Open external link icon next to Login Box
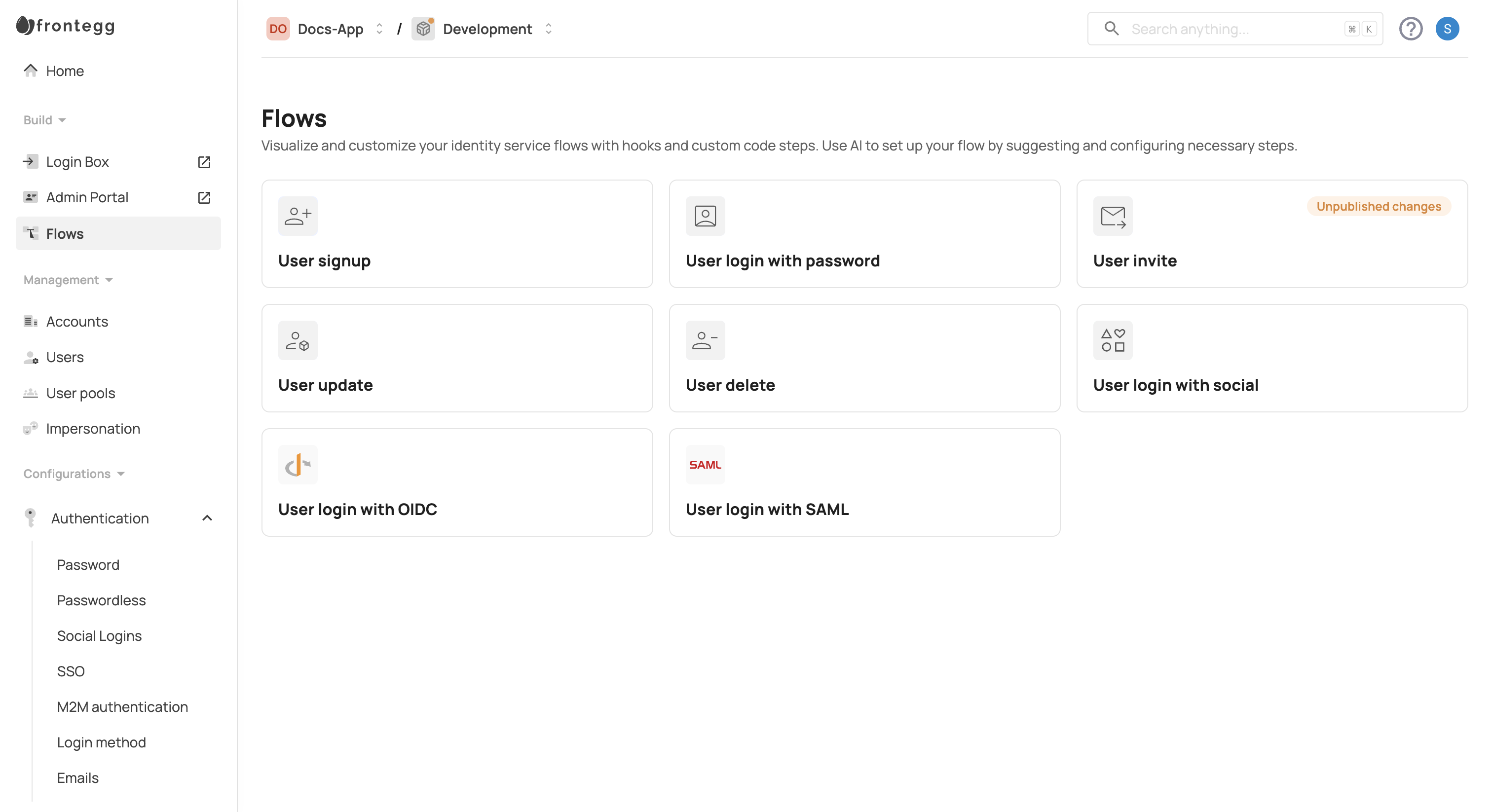The width and height of the screenshot is (1492, 812). [x=204, y=162]
